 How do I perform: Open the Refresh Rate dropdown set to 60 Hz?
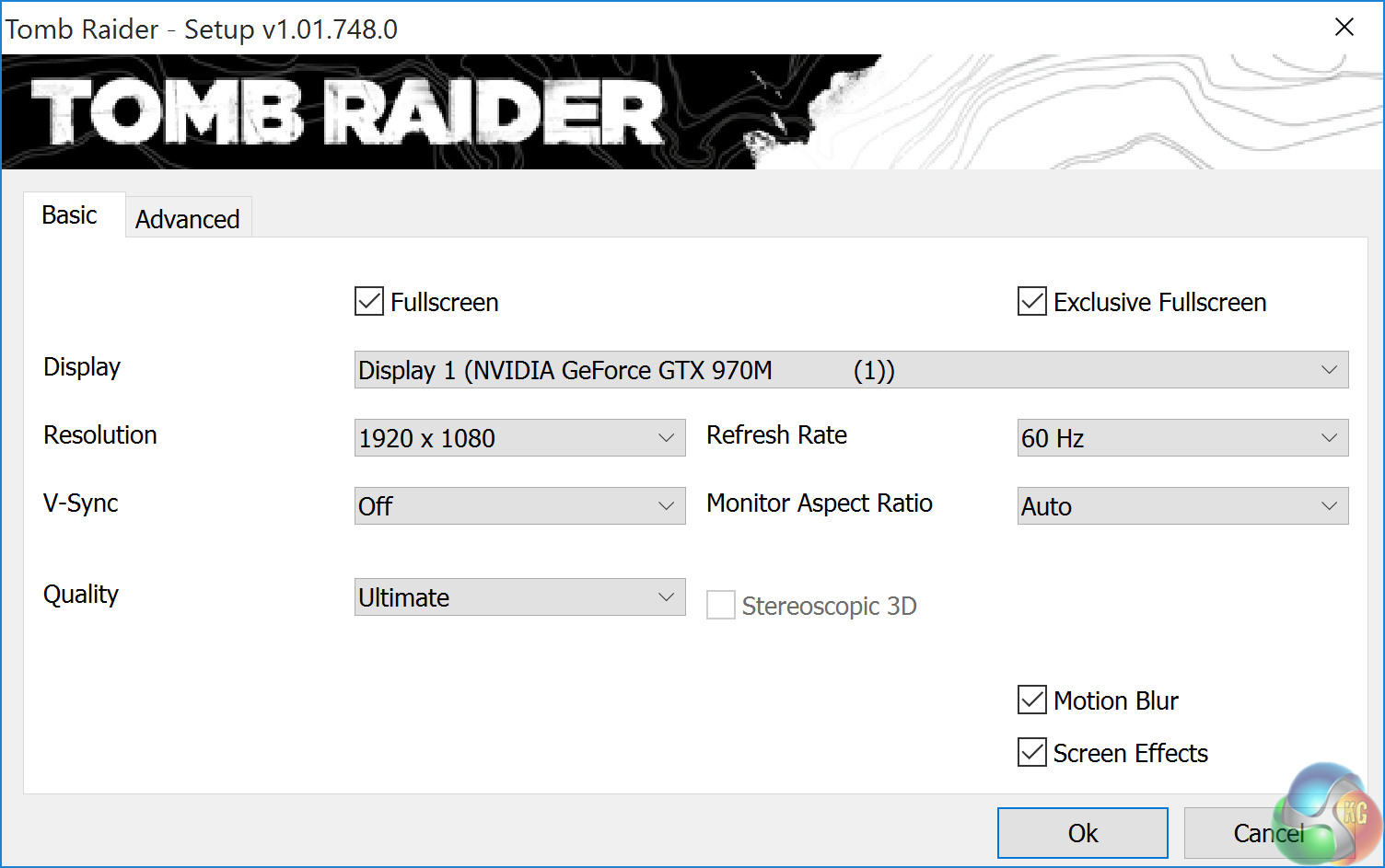point(1182,438)
